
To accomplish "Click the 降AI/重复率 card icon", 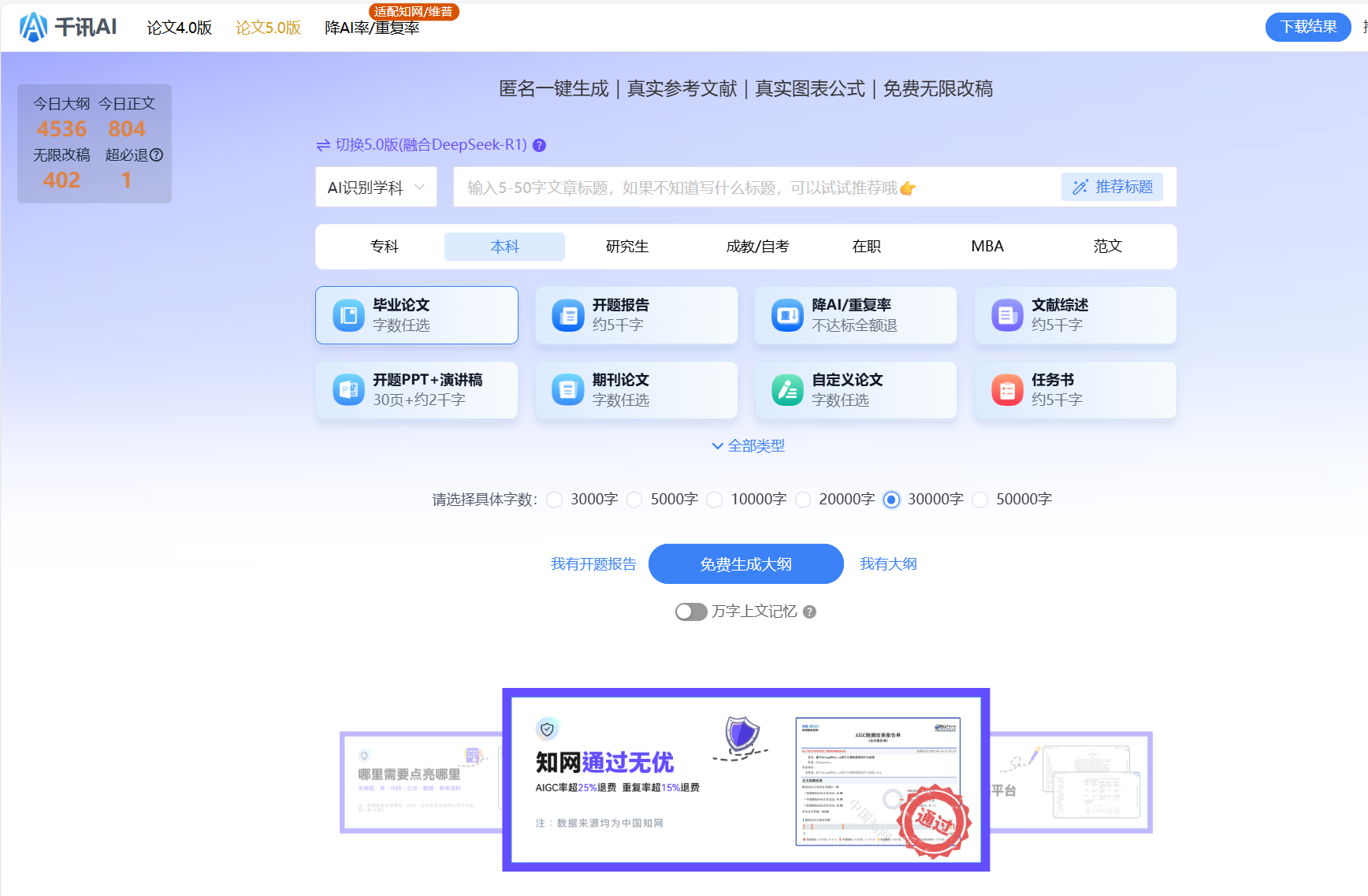I will click(x=787, y=315).
